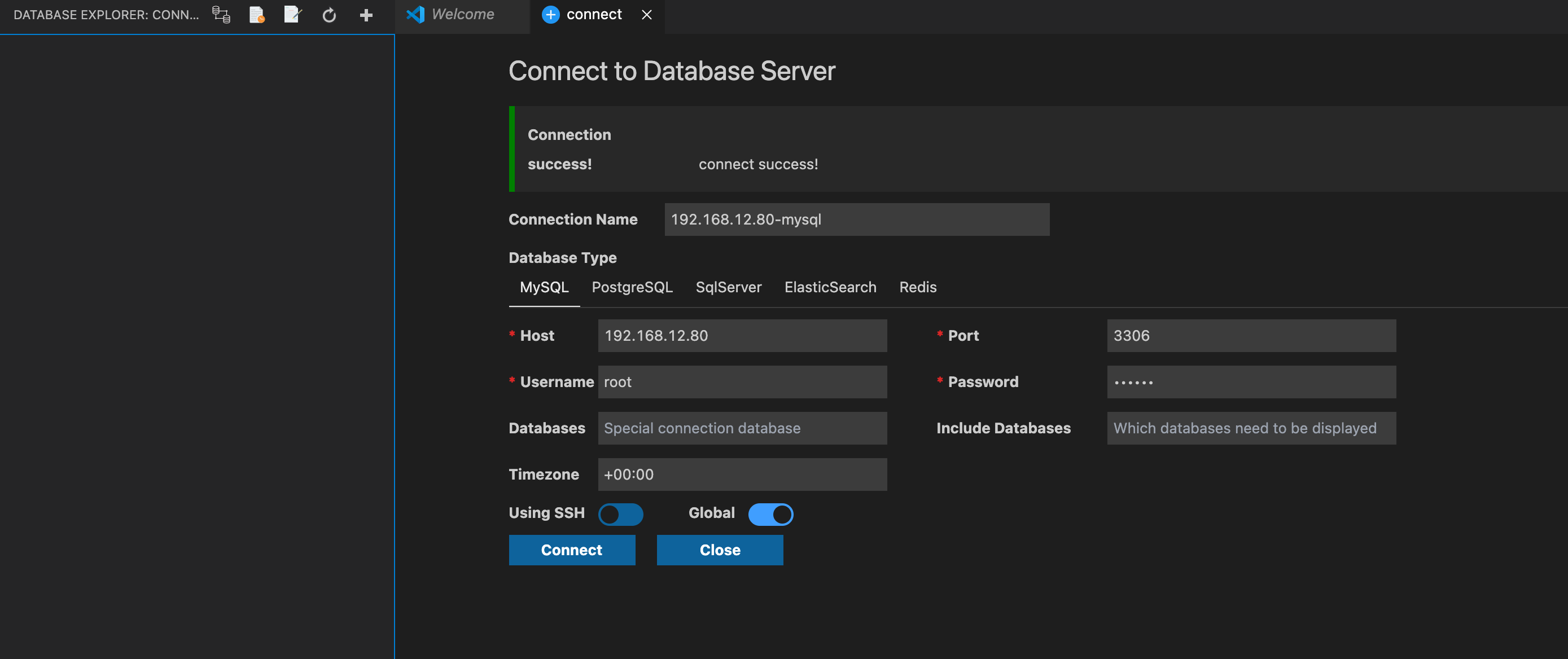Click the blue Connect button
This screenshot has width=1568, height=659.
[x=572, y=550]
